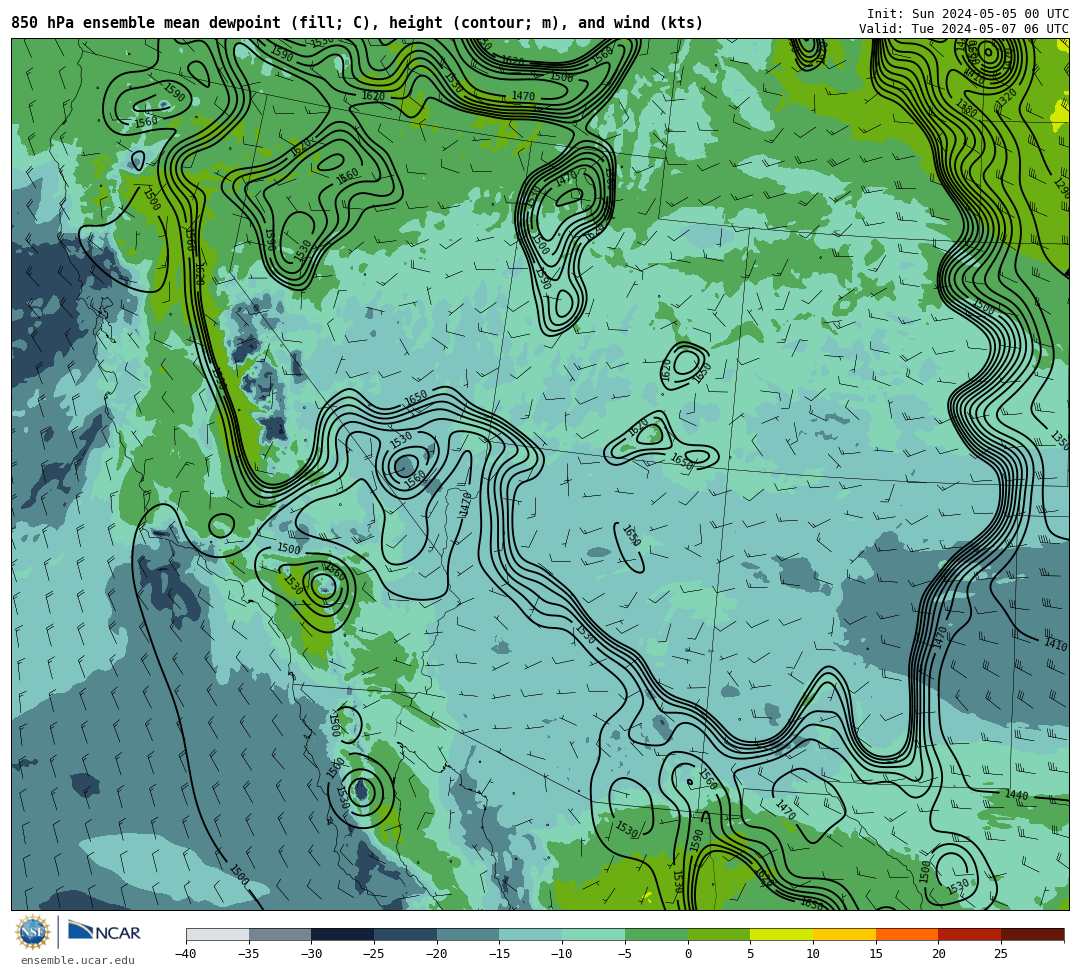Viewport: 1080px width, 973px height.
Task: Pick the light teal -15 to -10 colorbar swatch
Action: [531, 934]
